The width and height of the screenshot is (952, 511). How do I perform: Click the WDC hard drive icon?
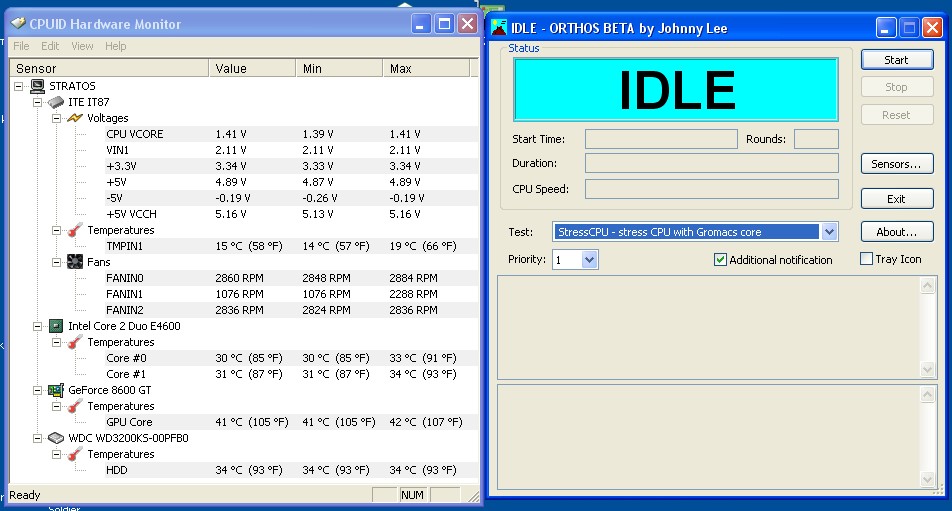(x=56, y=438)
